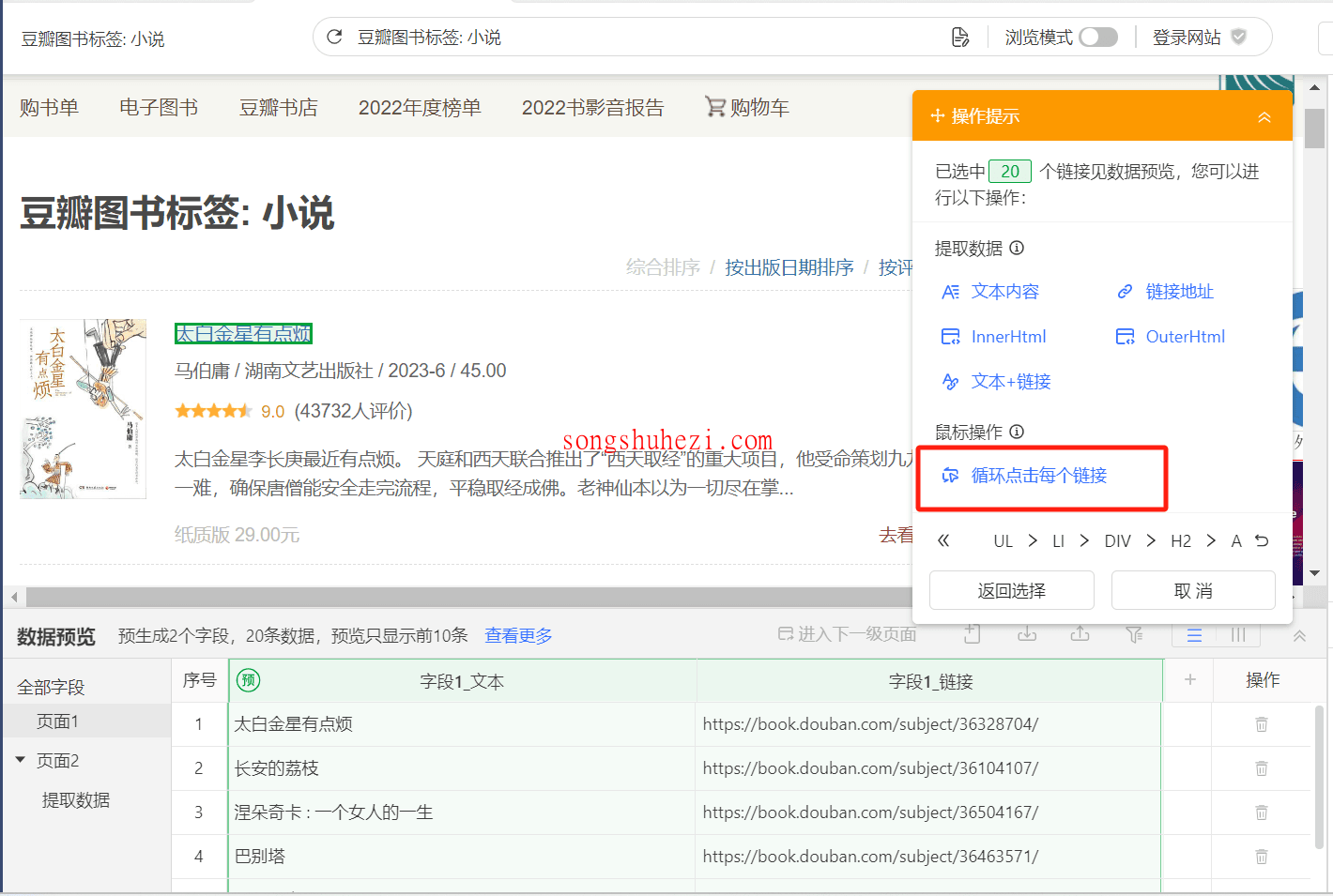
Task: Click the cell 长安的荔枝
Action: (x=462, y=768)
